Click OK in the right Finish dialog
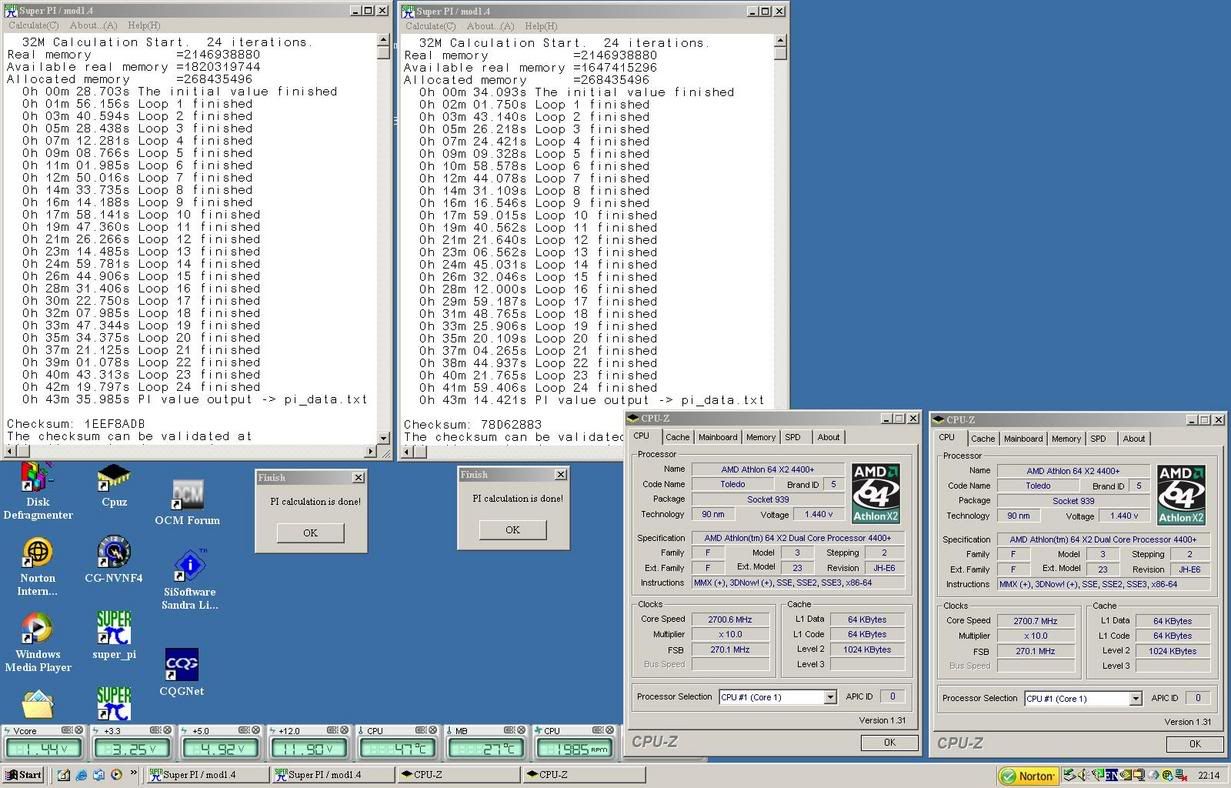Screen dimensions: 1231x788 click(x=512, y=529)
